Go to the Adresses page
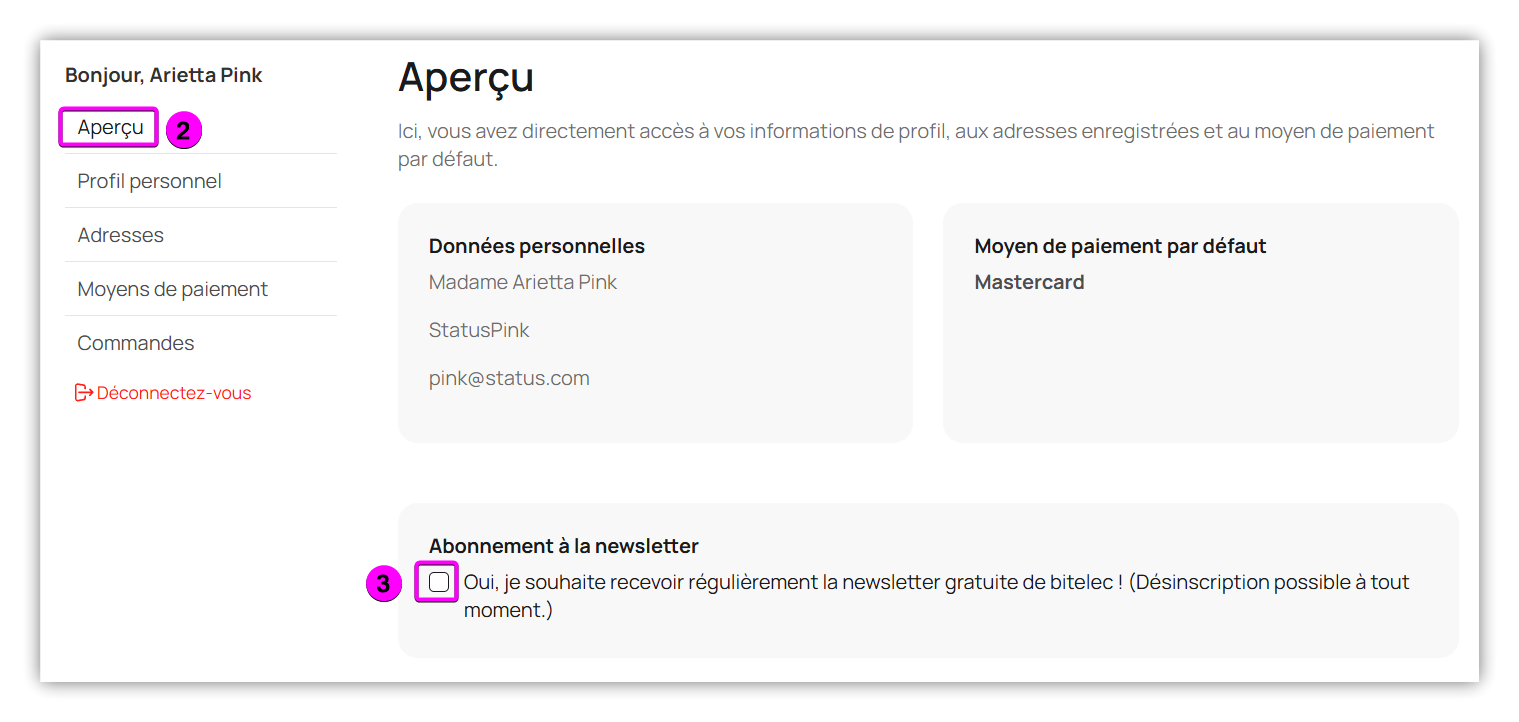Screen dimensions: 1519x722 (x=120, y=235)
